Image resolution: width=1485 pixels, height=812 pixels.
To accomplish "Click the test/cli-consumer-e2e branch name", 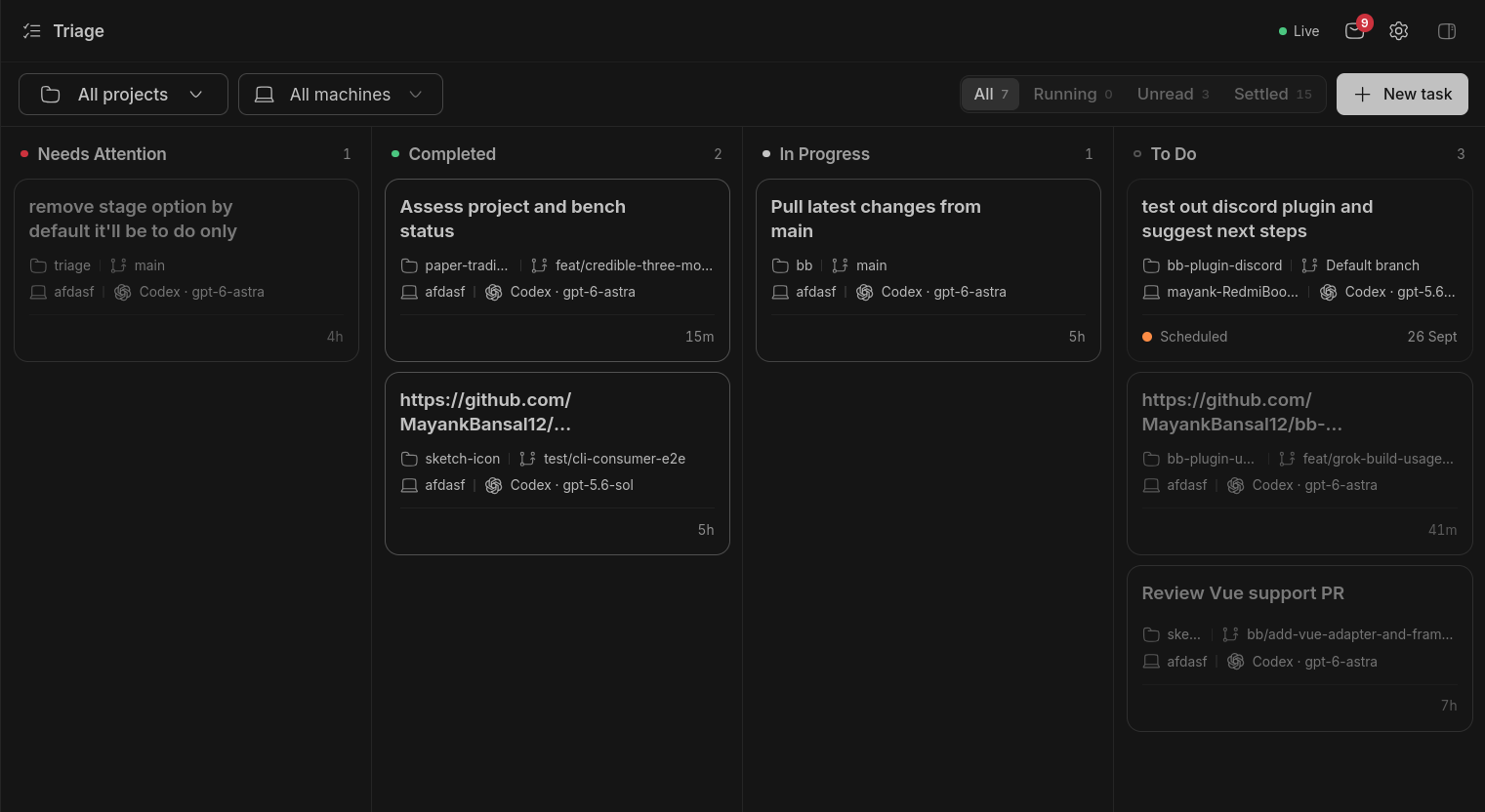I will coord(614,459).
